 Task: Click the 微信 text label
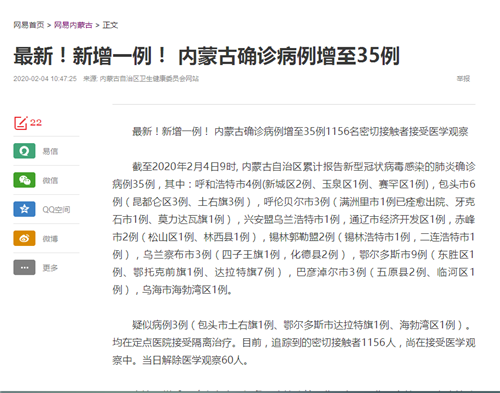(x=50, y=180)
